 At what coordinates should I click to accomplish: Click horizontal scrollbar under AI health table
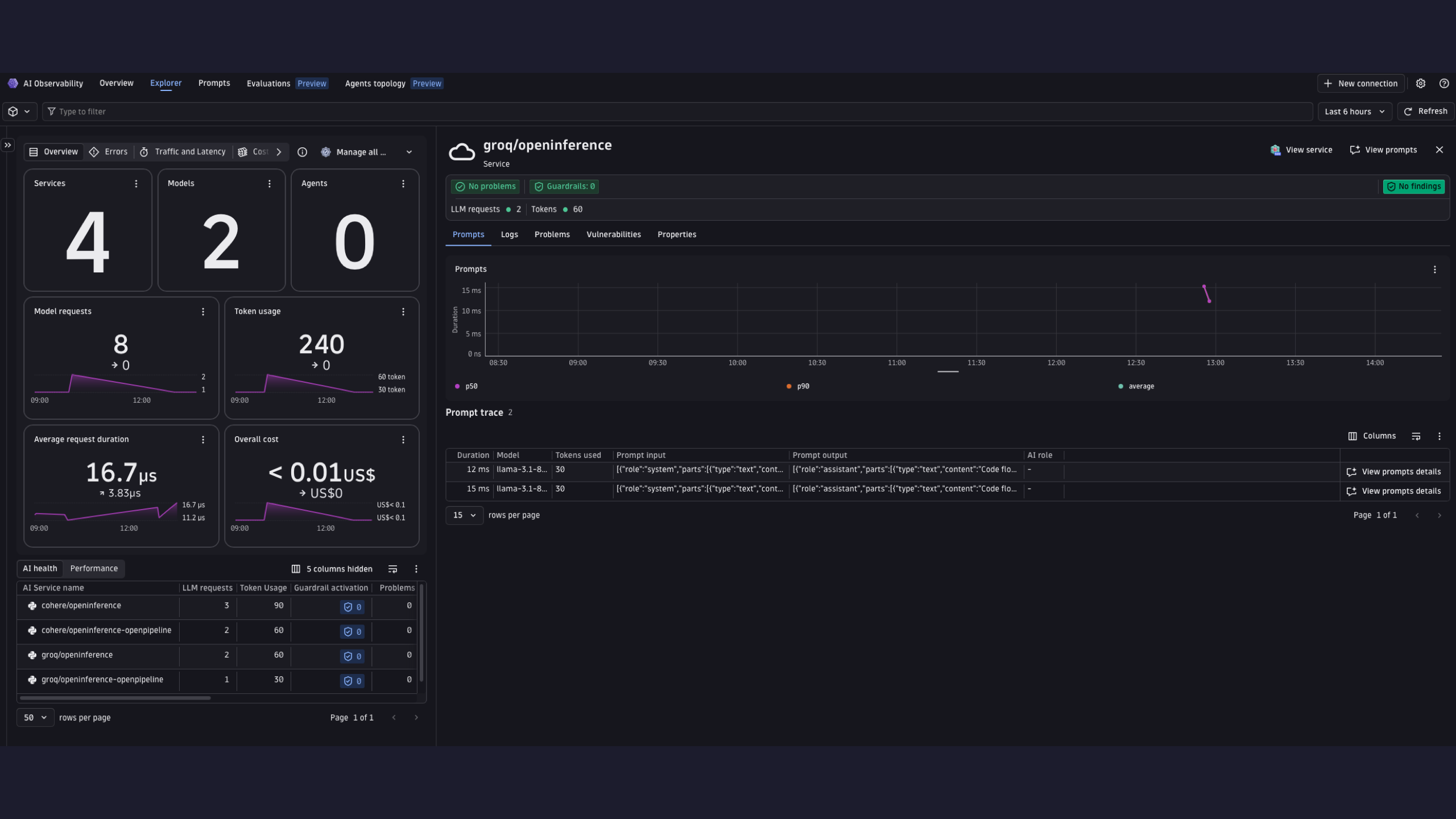115,698
